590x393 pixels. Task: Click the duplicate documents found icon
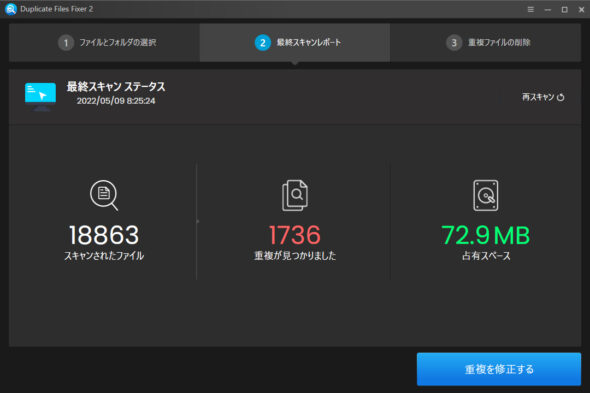point(295,195)
